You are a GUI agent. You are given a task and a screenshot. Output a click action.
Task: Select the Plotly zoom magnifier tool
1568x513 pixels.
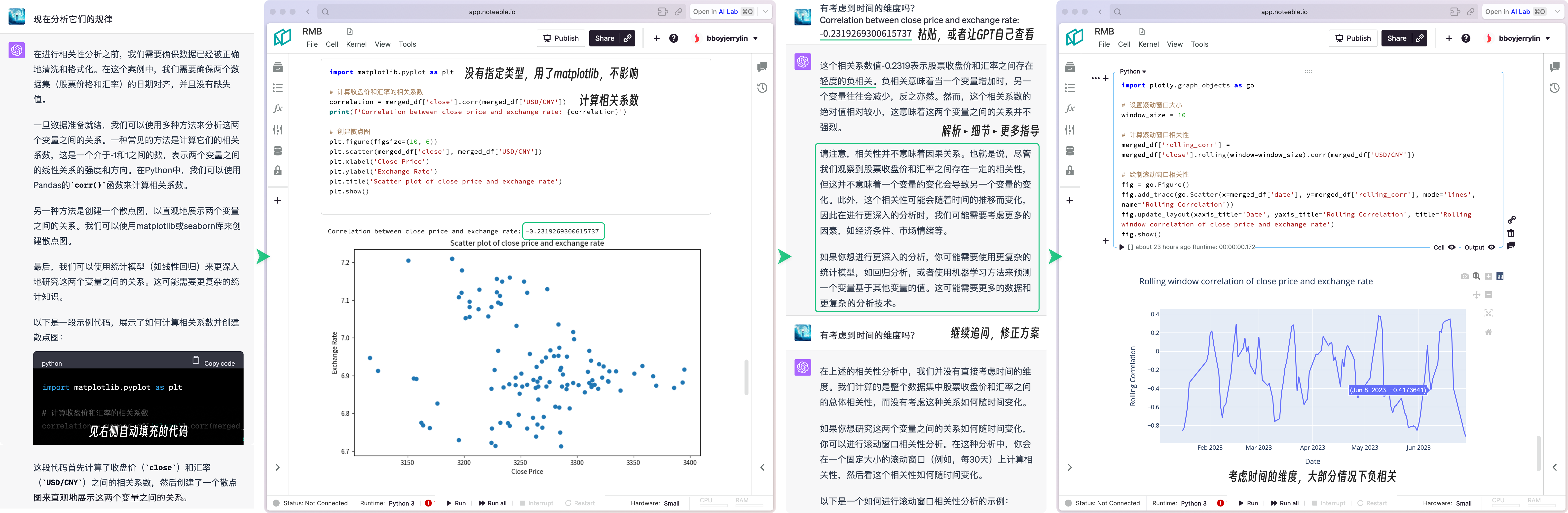[x=1476, y=276]
